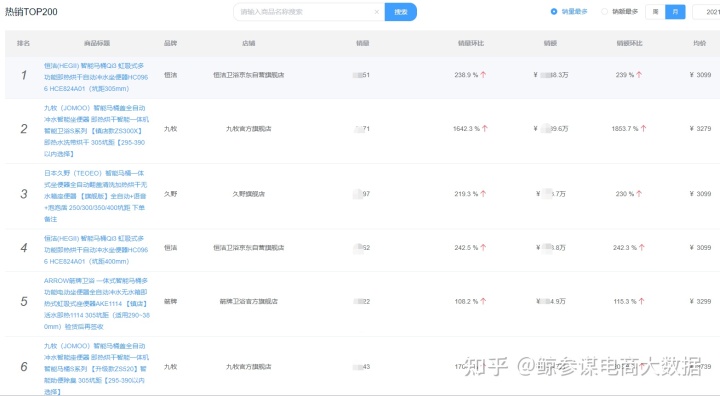The image size is (720, 396).
Task: Click the 销量环比 column header
Action: (471, 43)
